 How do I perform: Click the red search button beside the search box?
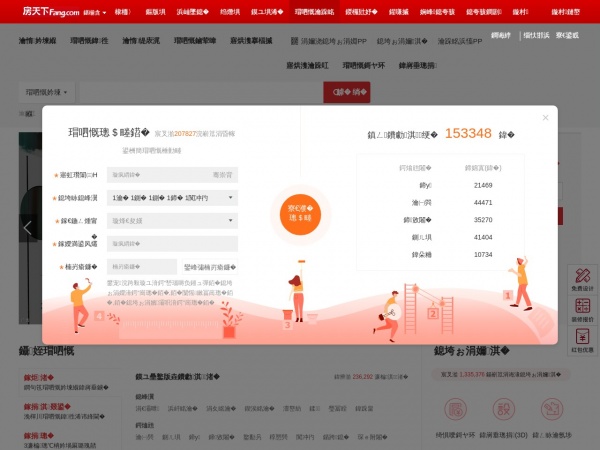point(347,92)
